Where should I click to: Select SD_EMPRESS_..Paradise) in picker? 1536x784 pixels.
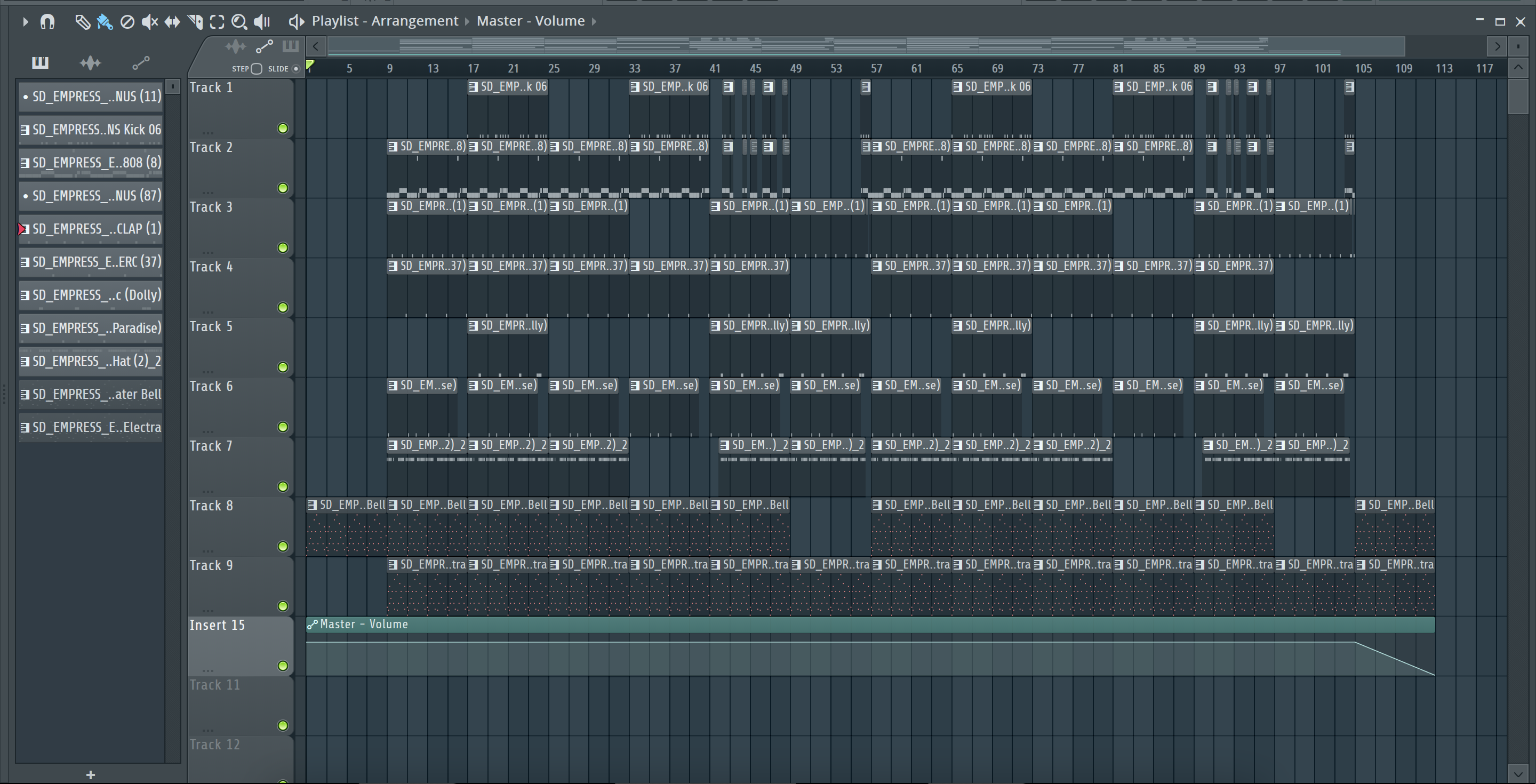click(91, 328)
